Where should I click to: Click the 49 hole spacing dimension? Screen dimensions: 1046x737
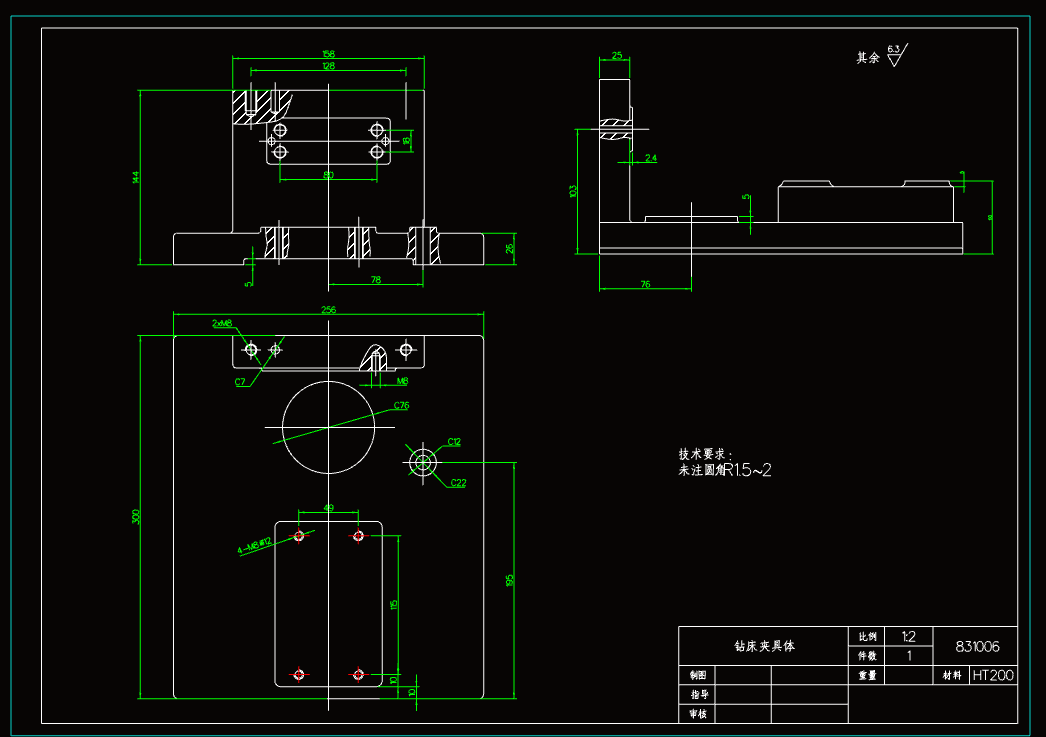[x=328, y=508]
